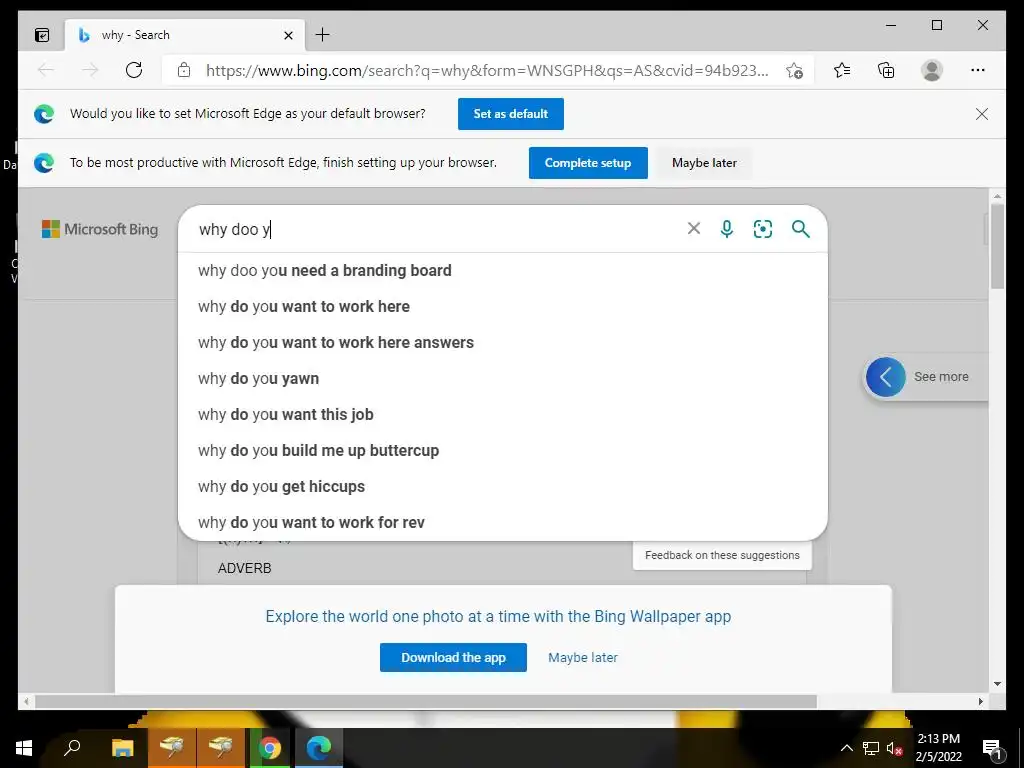Click Feedback on these suggestions
The image size is (1024, 768).
click(x=722, y=555)
